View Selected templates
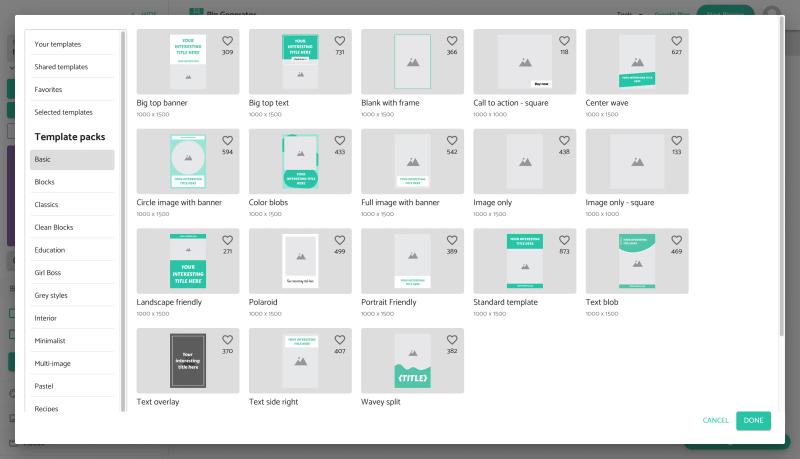The width and height of the screenshot is (800, 459). (72, 112)
